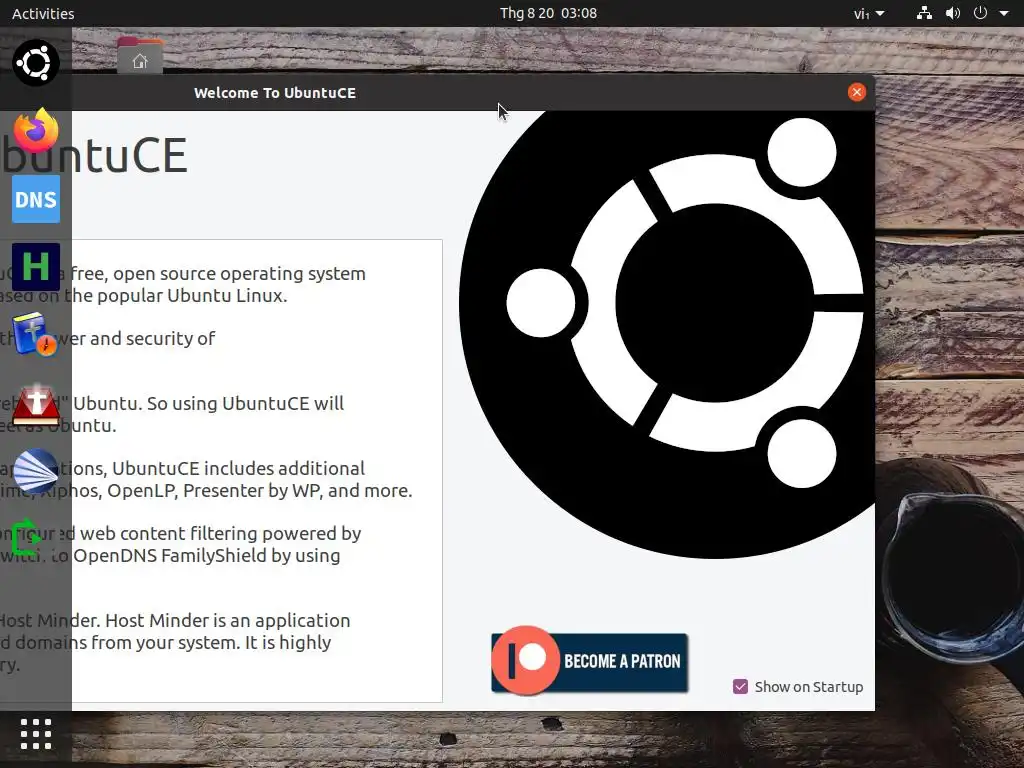Close the Welcome To UbuntuCE window
This screenshot has width=1024, height=768.
[857, 92]
